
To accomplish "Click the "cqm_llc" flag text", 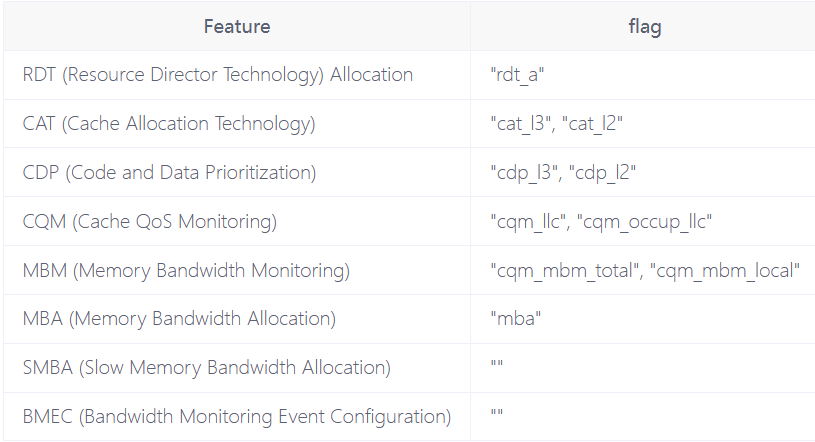I will [x=529, y=221].
